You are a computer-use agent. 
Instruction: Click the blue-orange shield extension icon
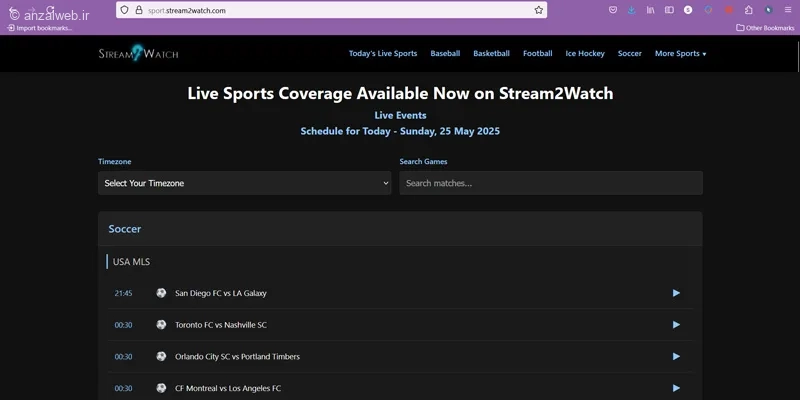(x=708, y=10)
